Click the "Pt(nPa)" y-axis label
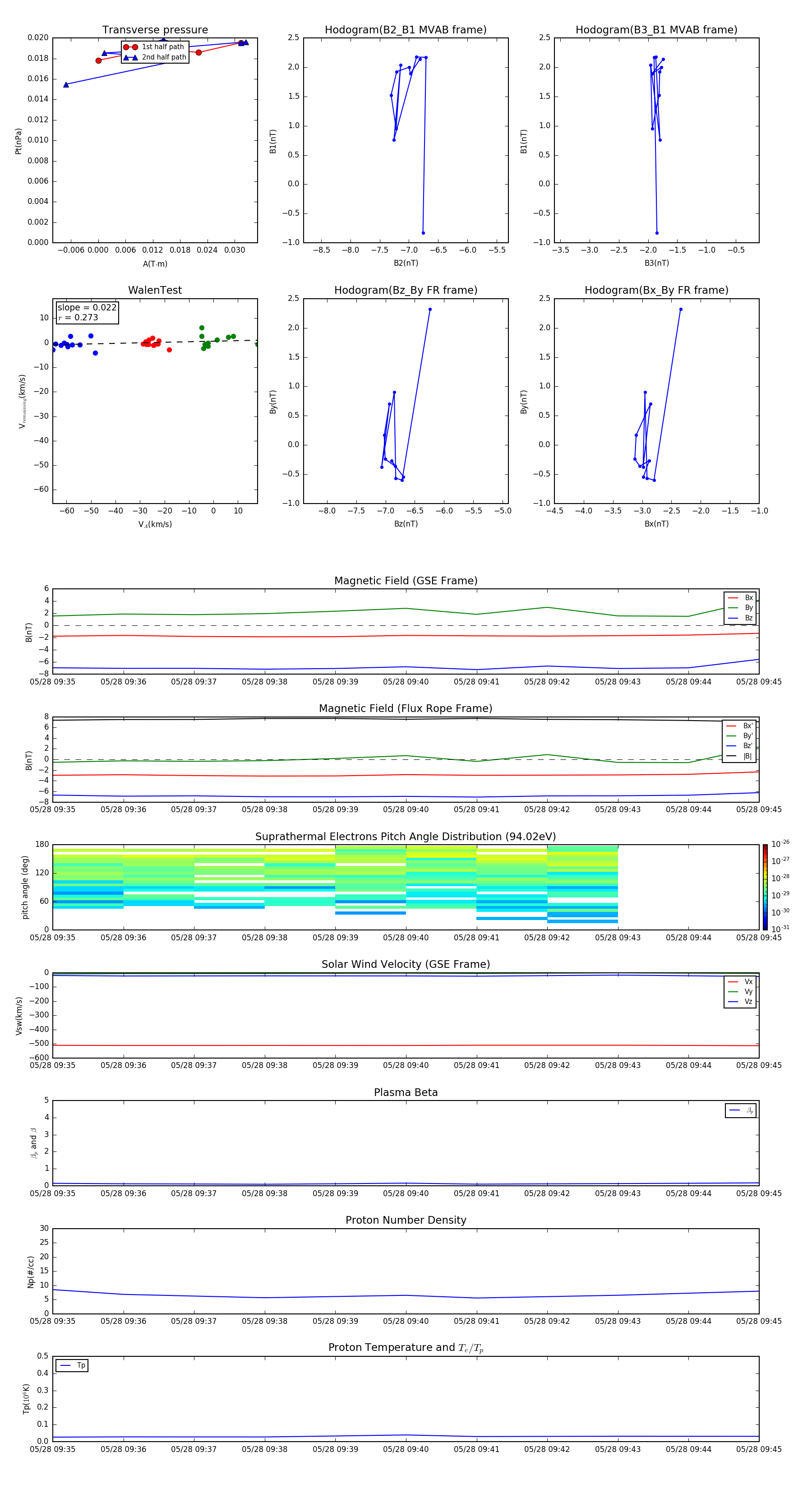812x1489 pixels. pyautogui.click(x=18, y=140)
